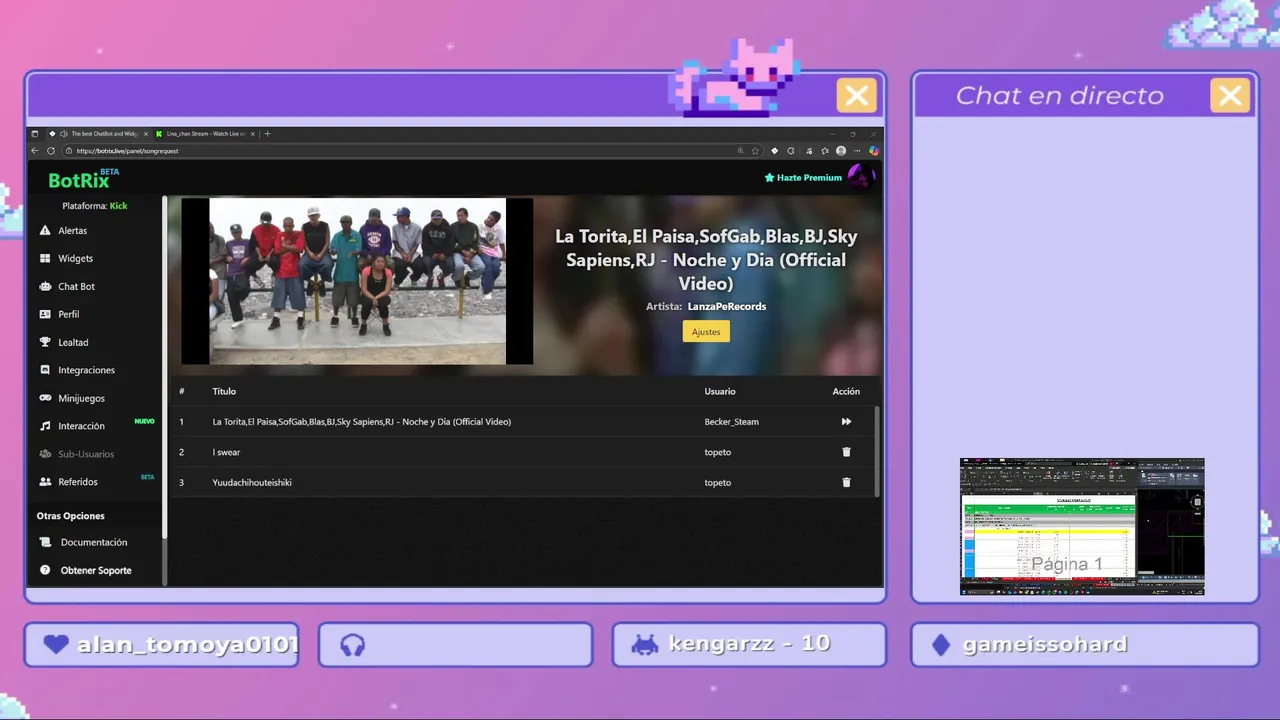Click the Título column header
The width and height of the screenshot is (1280, 720).
[x=224, y=391]
